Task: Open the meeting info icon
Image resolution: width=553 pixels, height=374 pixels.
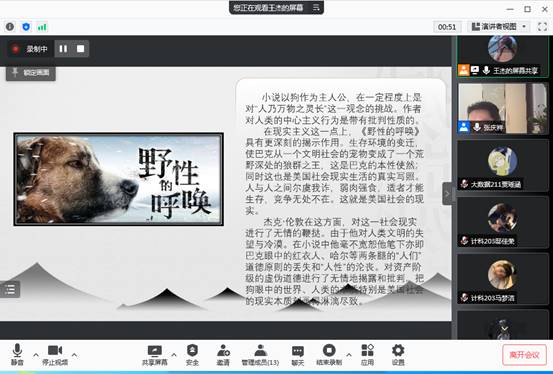Action: coord(10,27)
